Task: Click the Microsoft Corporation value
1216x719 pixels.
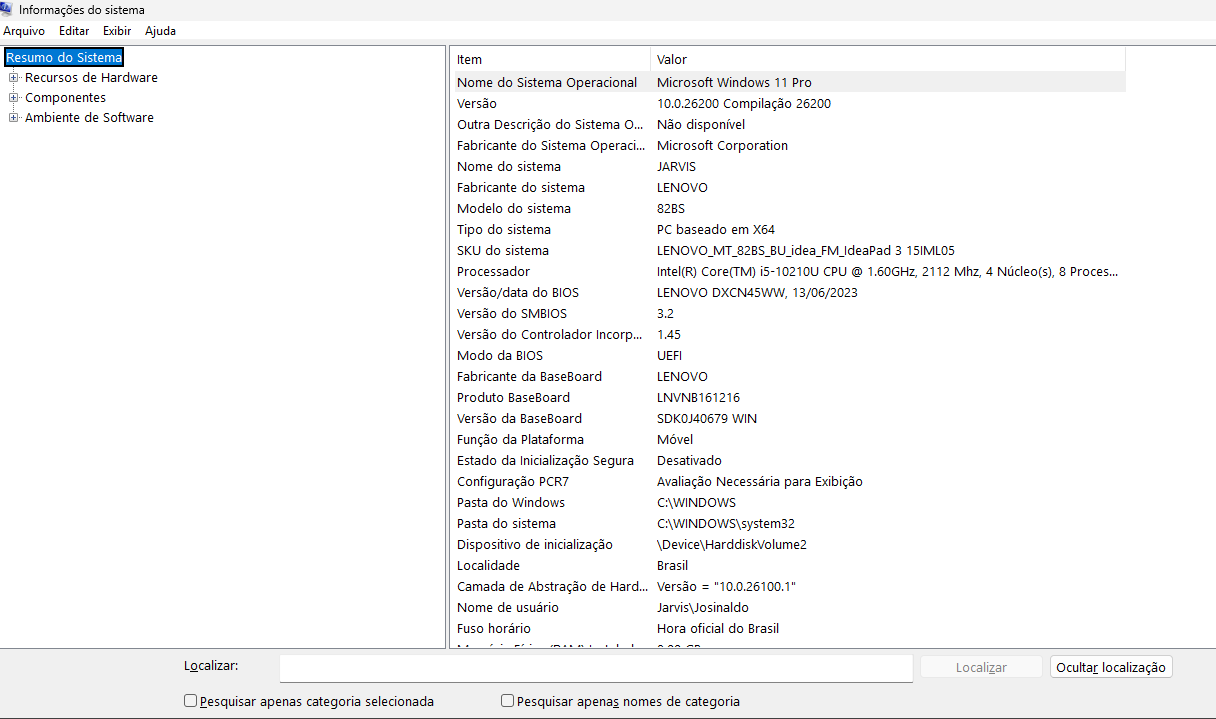Action: [x=722, y=146]
